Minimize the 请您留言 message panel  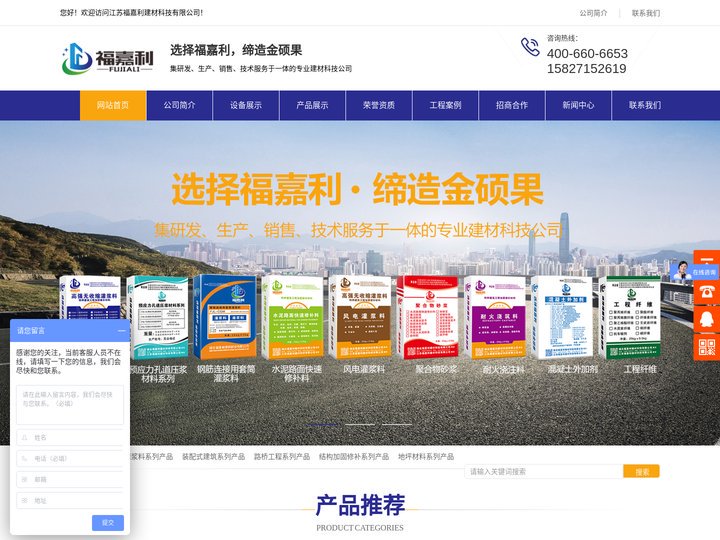tap(121, 331)
